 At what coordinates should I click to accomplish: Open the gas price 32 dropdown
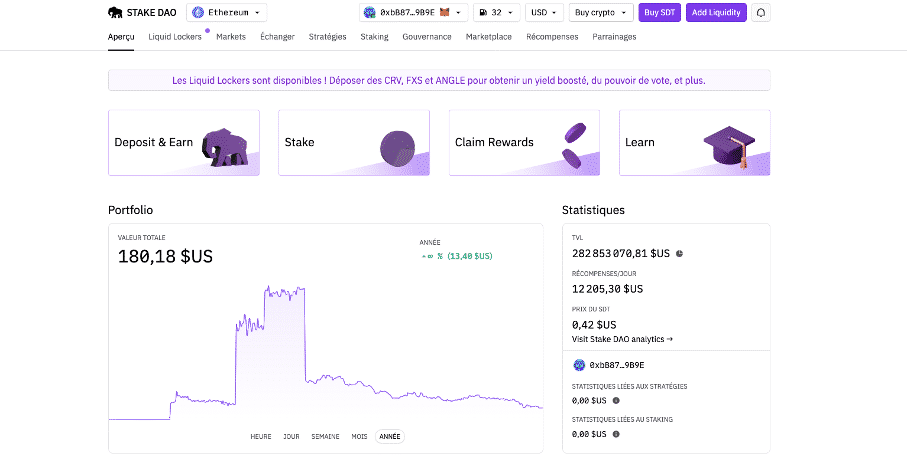(x=496, y=13)
